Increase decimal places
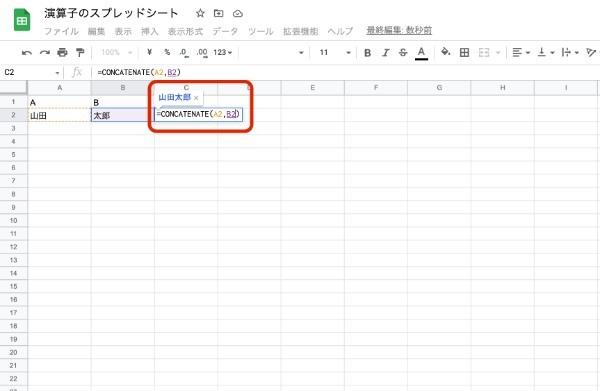Viewport: 600px width, 391px height. tap(202, 52)
